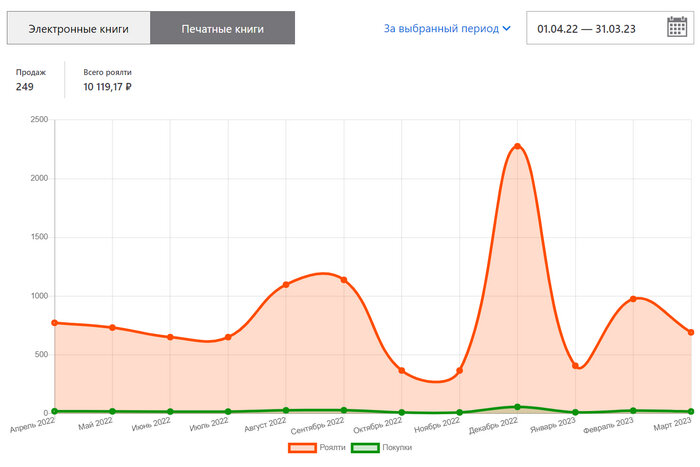The height and width of the screenshot is (467, 700).
Task: Click the 2500 y-axis label
Action: click(x=39, y=120)
